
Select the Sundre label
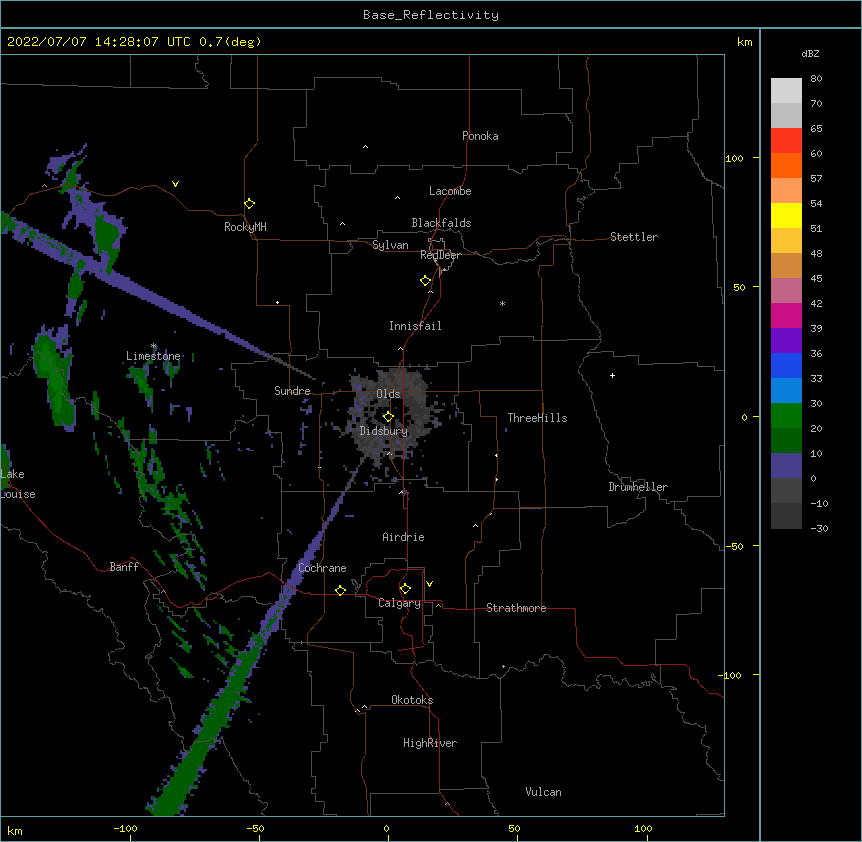tap(292, 391)
